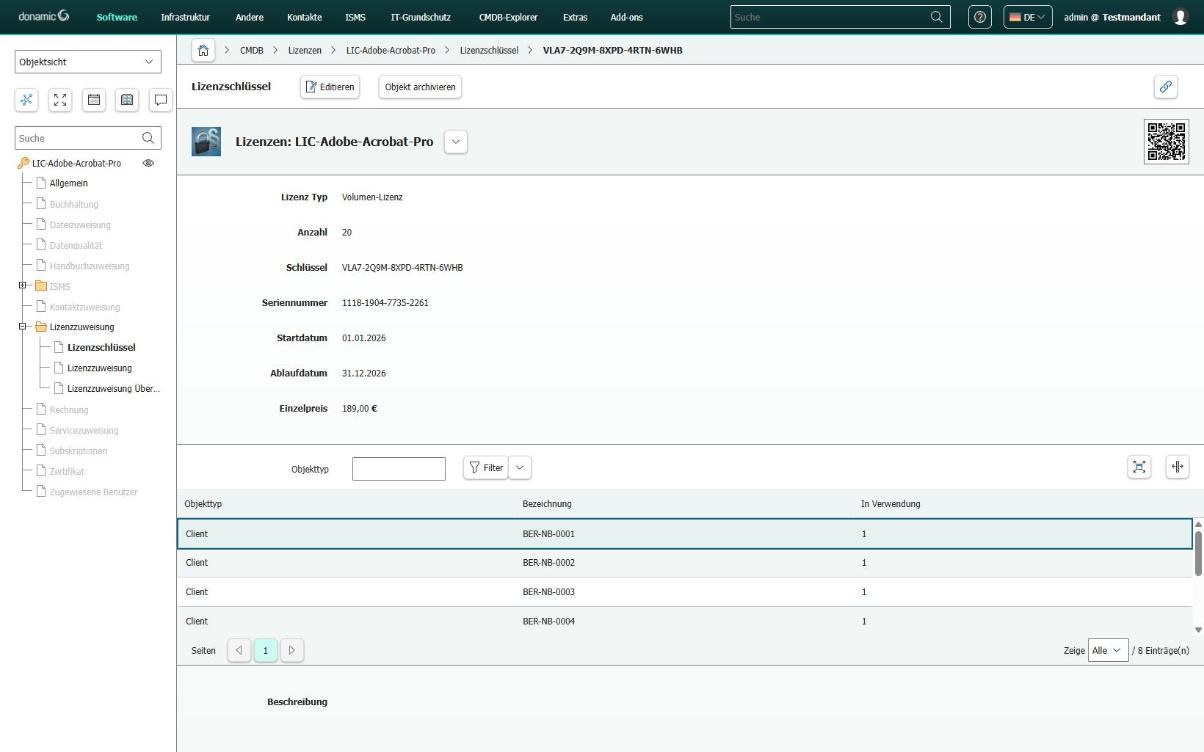Open LIC-Adobe-Acrobat-Pro breadcrumb link
The width and height of the screenshot is (1204, 752).
pyautogui.click(x=390, y=50)
